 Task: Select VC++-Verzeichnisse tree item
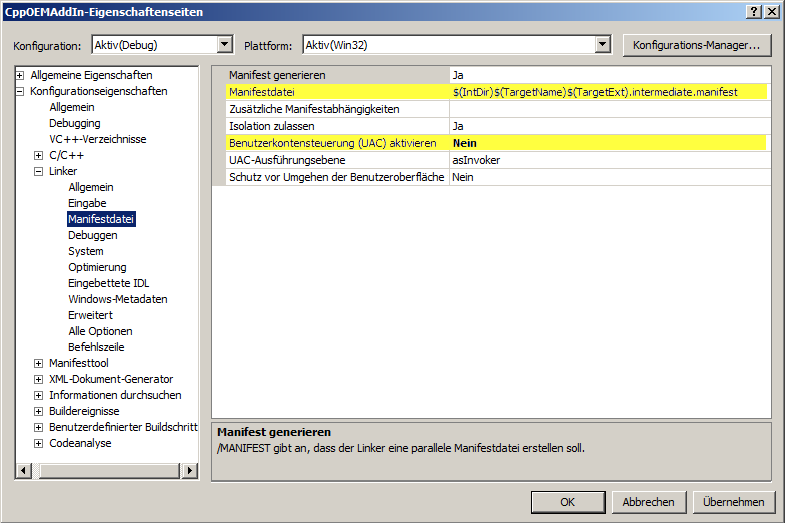(98, 139)
